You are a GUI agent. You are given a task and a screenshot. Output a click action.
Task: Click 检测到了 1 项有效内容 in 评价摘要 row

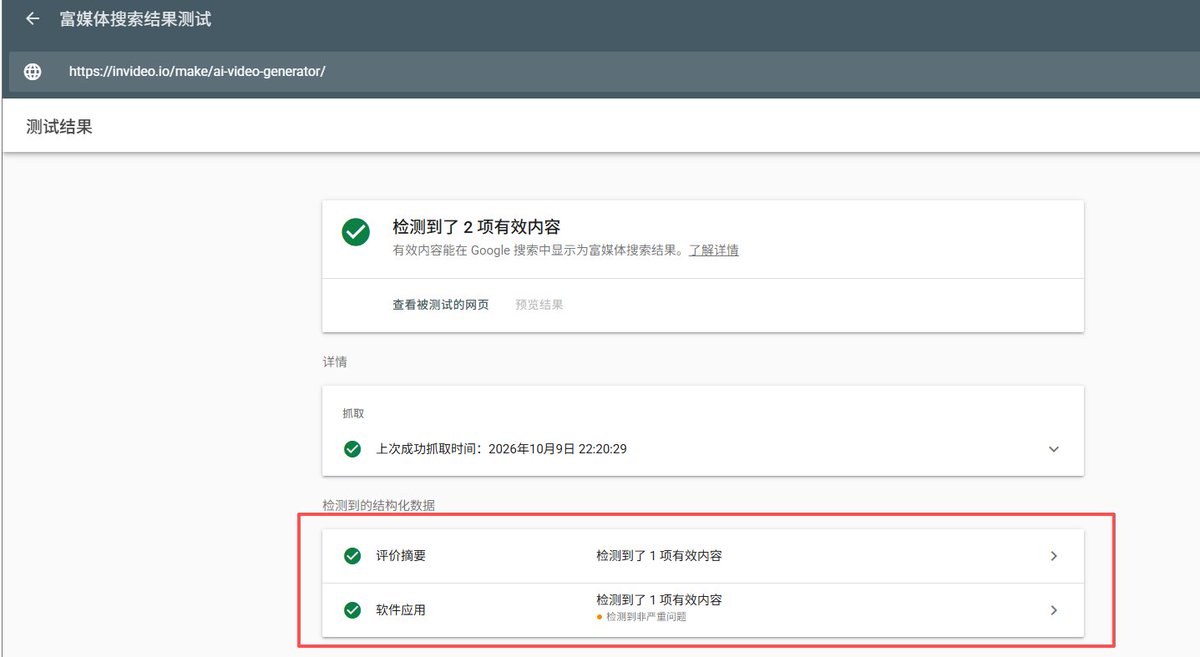pos(660,556)
